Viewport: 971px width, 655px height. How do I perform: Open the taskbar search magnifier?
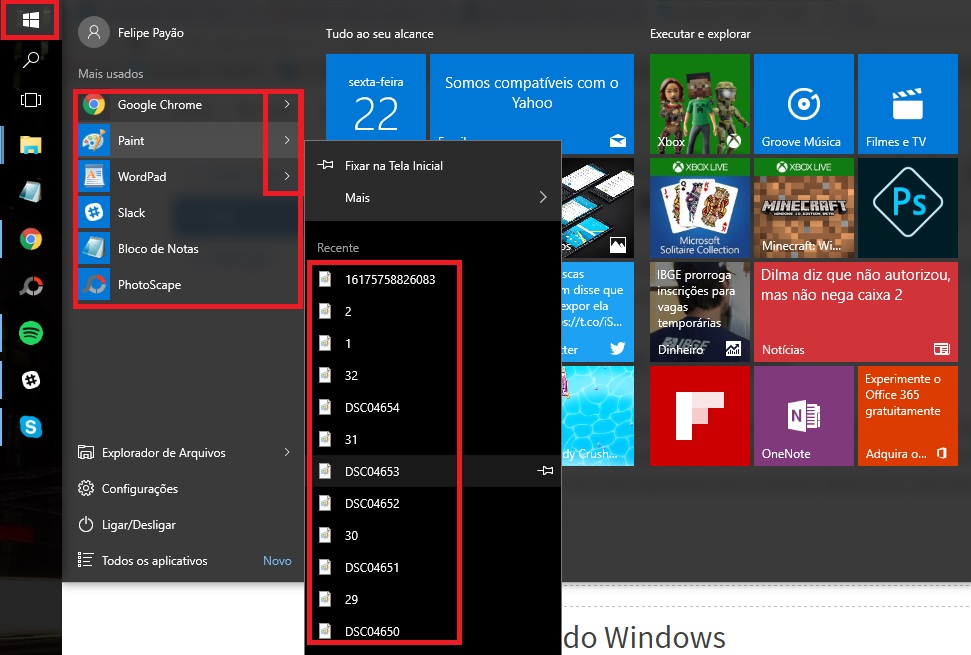pyautogui.click(x=30, y=60)
